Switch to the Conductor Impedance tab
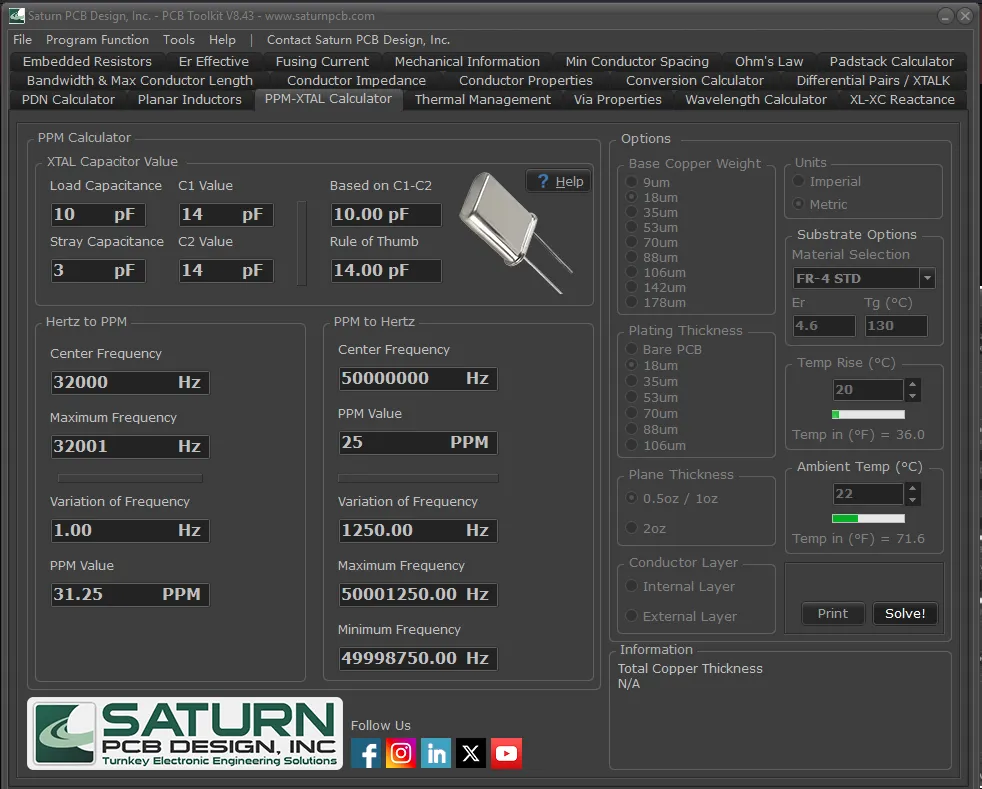The height and width of the screenshot is (789, 982). click(356, 81)
